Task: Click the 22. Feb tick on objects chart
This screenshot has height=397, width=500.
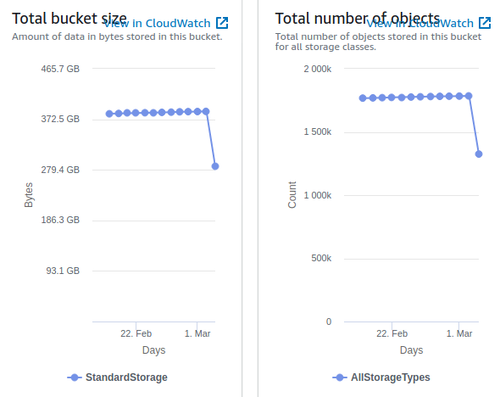Action: click(x=392, y=333)
